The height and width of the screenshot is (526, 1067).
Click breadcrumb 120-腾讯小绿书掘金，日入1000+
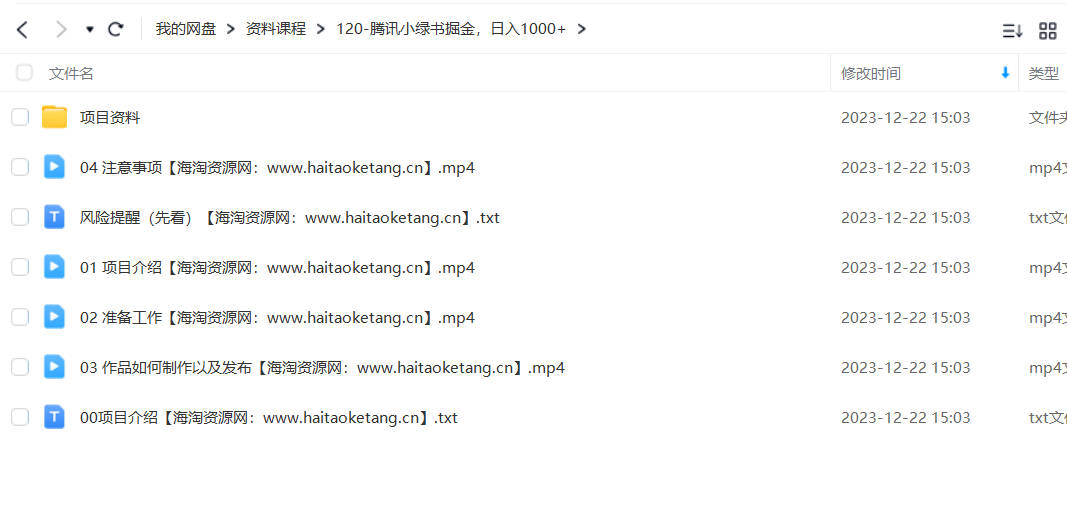450,29
